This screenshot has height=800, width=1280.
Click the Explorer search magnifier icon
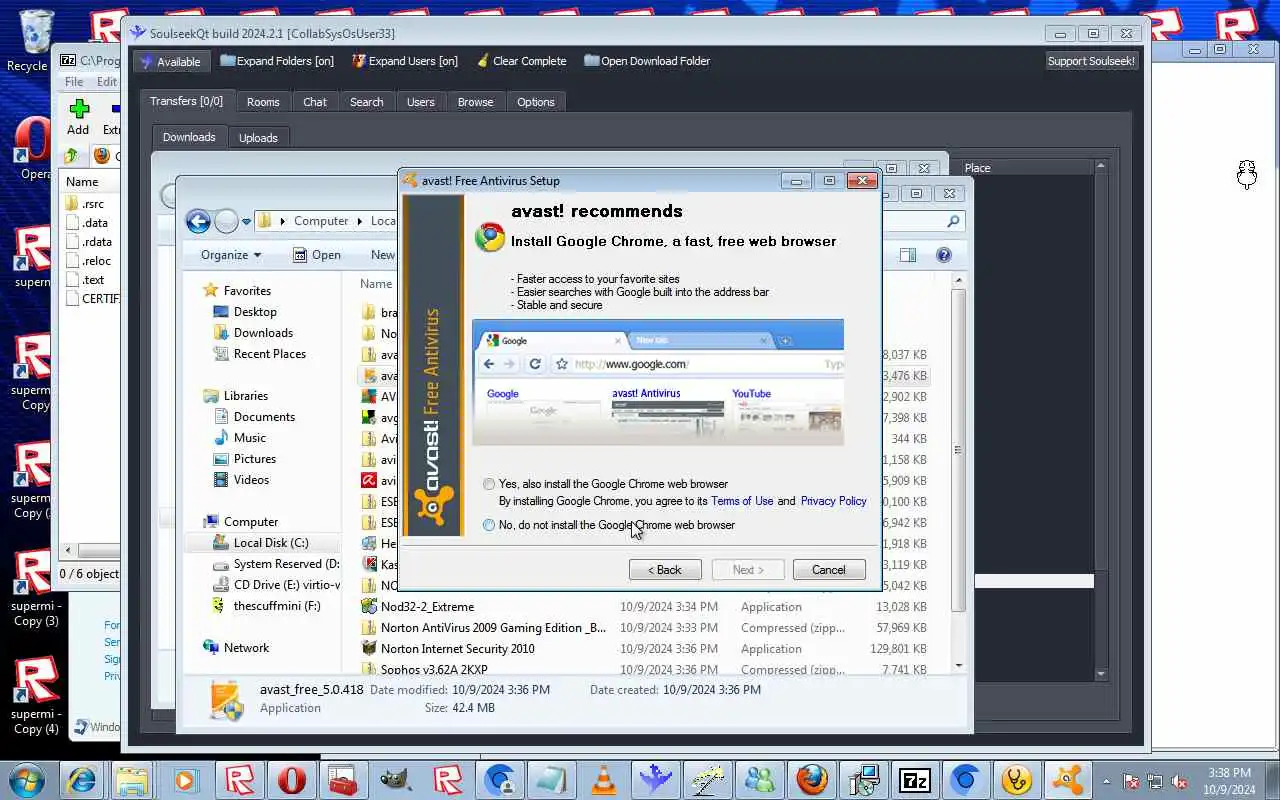pos(953,221)
